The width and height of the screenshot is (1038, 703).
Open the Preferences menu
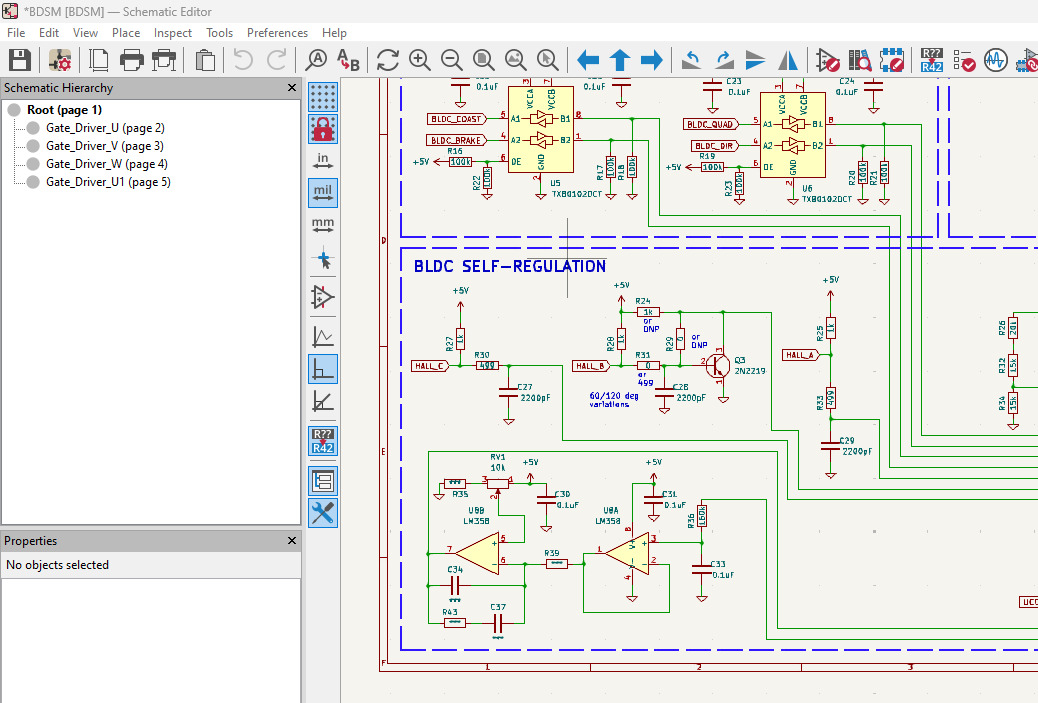(277, 32)
